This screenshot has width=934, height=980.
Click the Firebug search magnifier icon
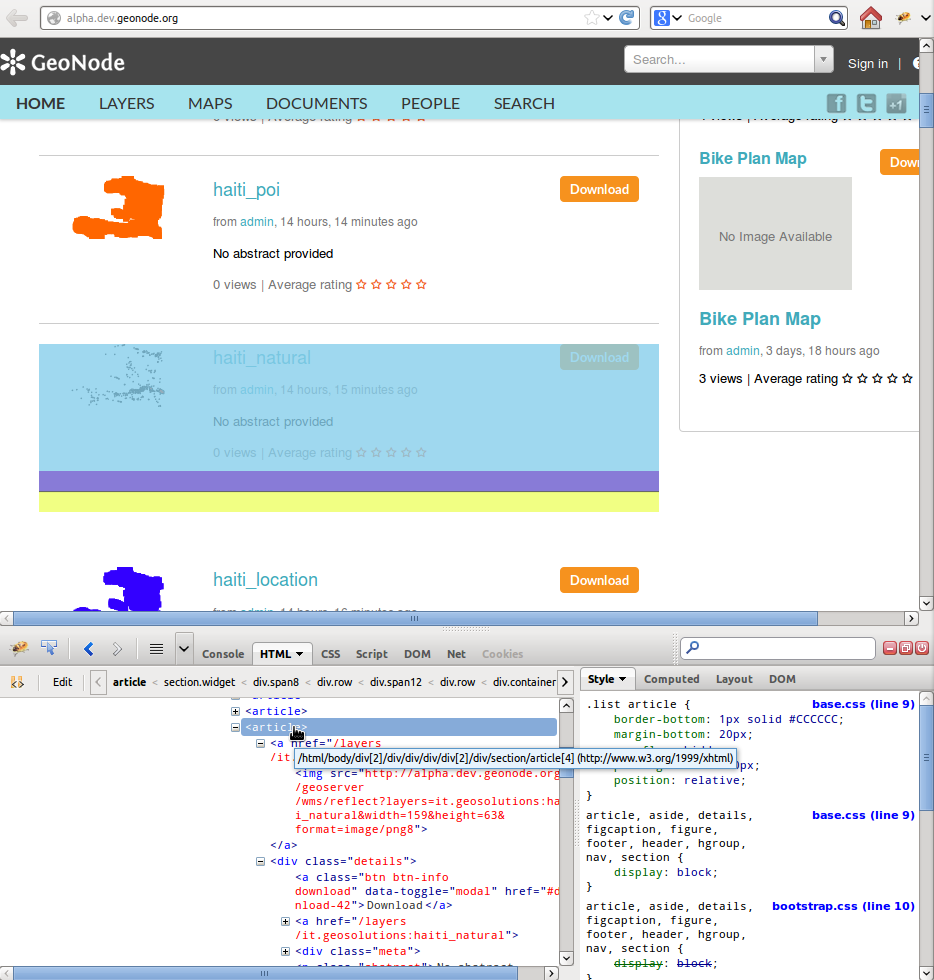(x=692, y=648)
